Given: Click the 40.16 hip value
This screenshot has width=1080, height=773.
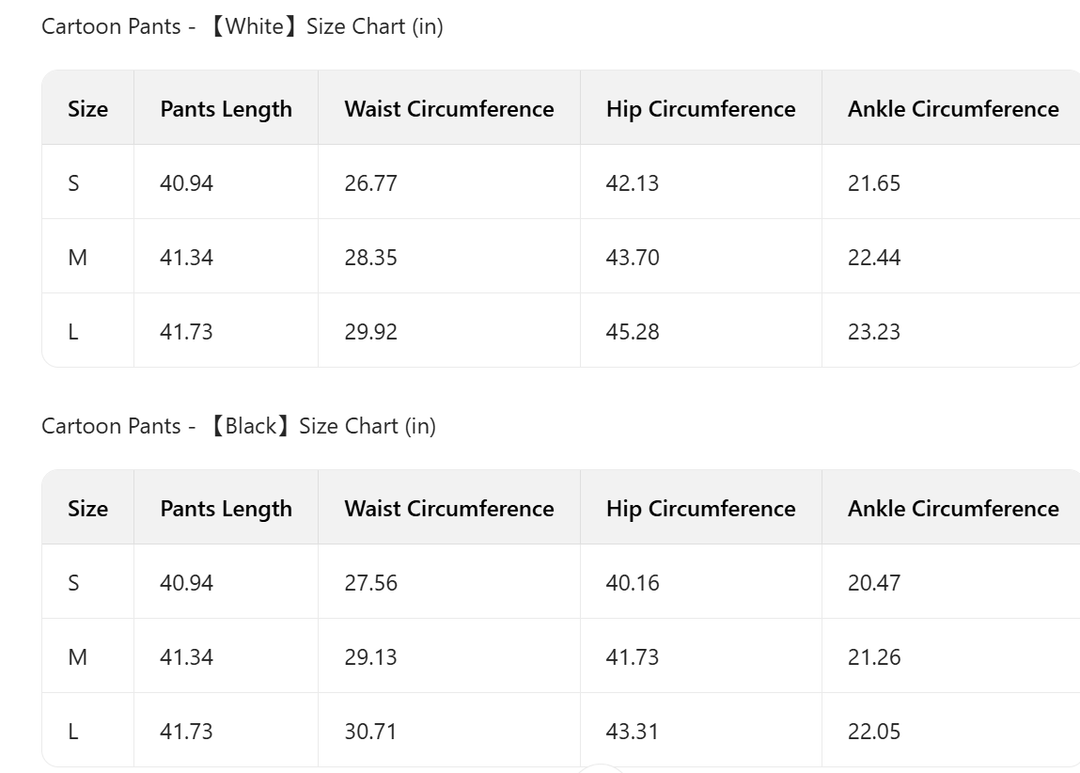Looking at the screenshot, I should click(632, 583).
